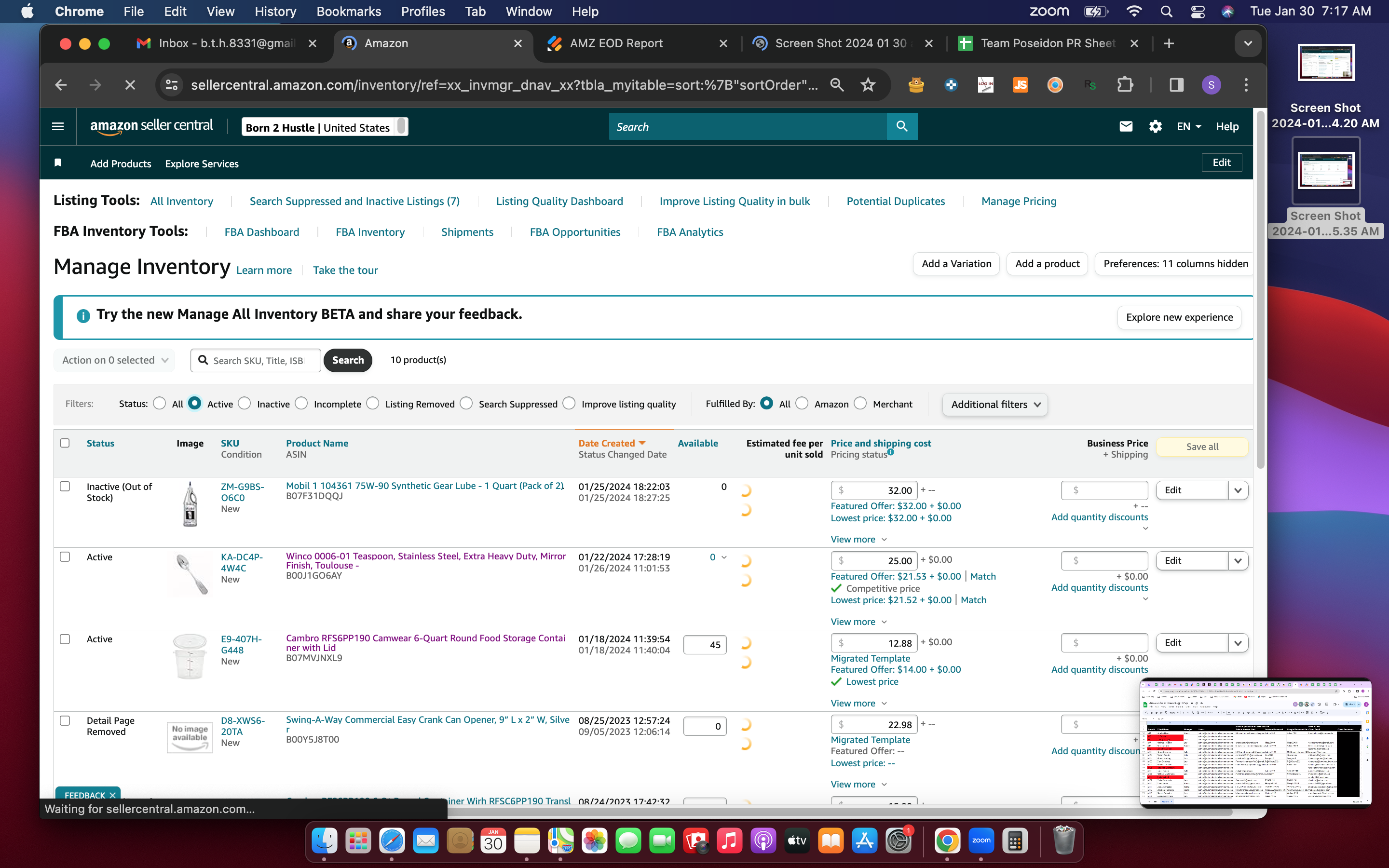Open the Chrome three-dot menu
1389x868 pixels.
point(1246,85)
